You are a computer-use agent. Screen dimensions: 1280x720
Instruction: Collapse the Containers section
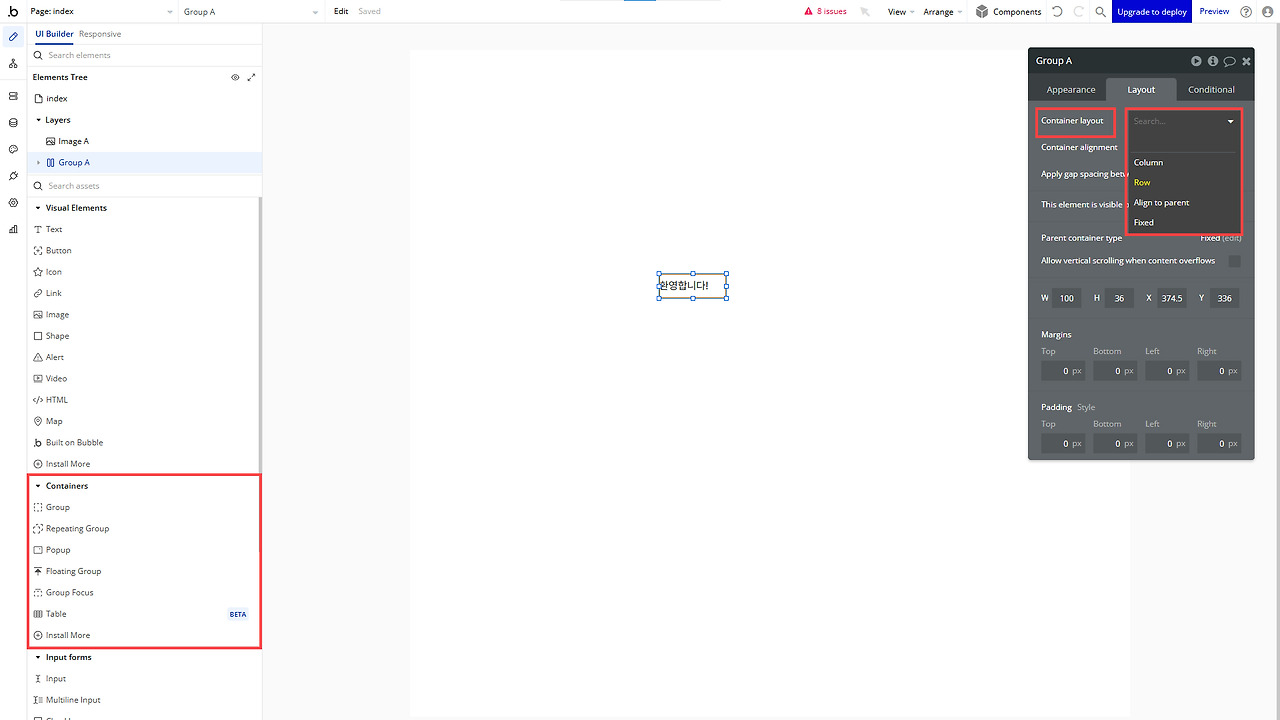pos(38,486)
